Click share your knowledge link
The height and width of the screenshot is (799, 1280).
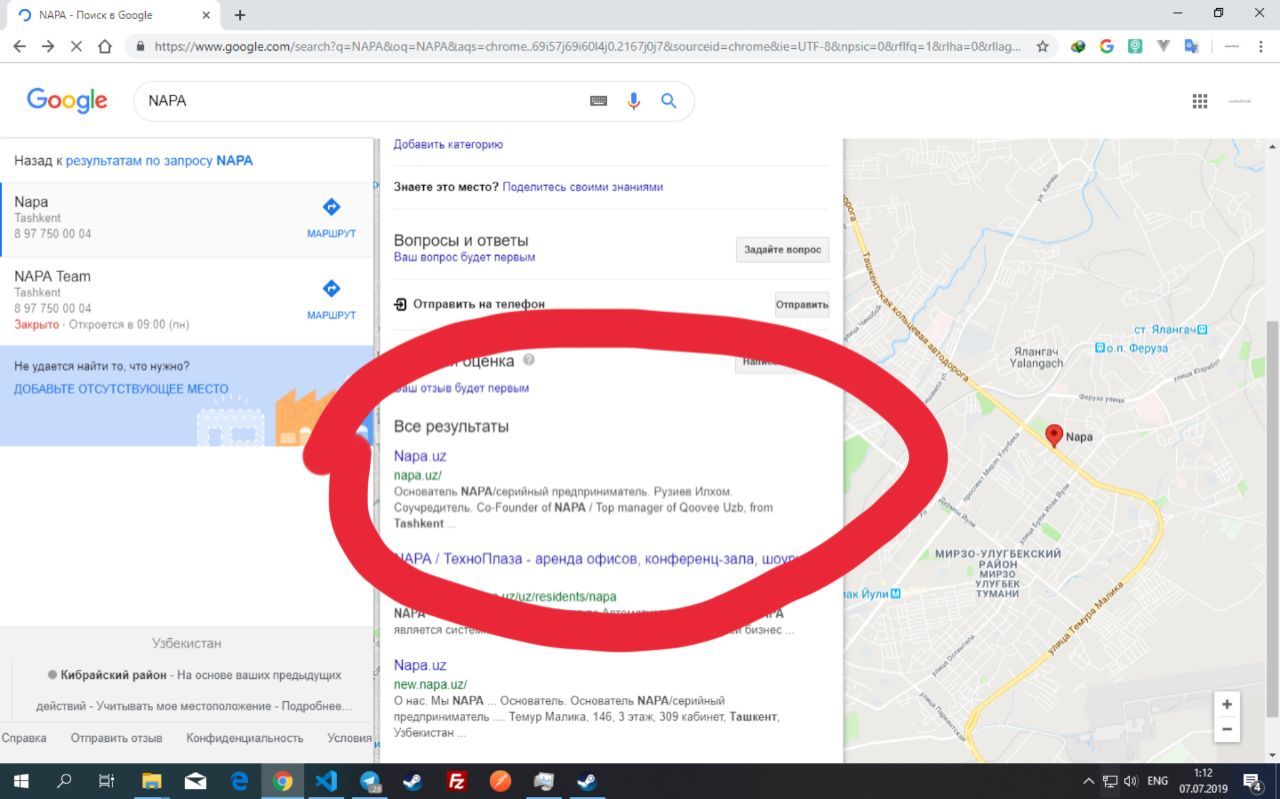(x=582, y=187)
